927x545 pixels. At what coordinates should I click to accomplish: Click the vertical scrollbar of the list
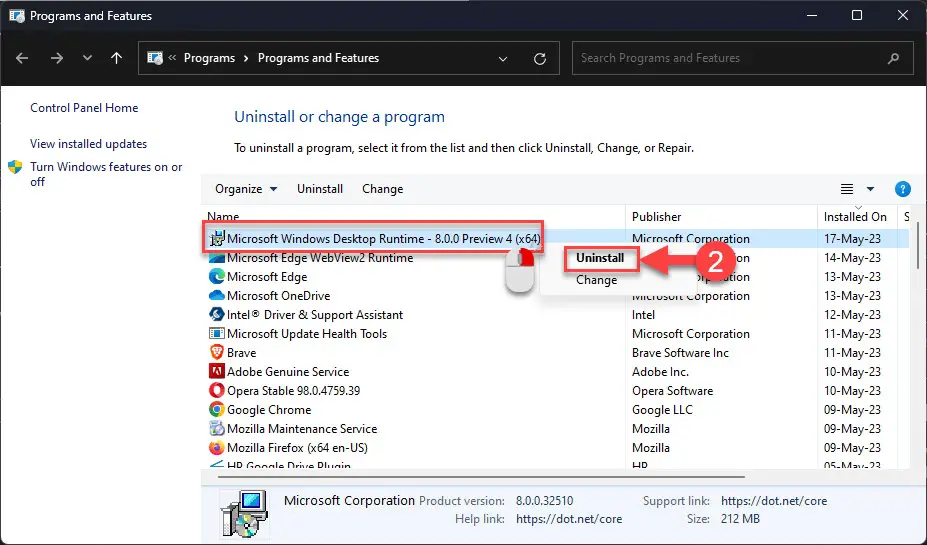[918, 245]
